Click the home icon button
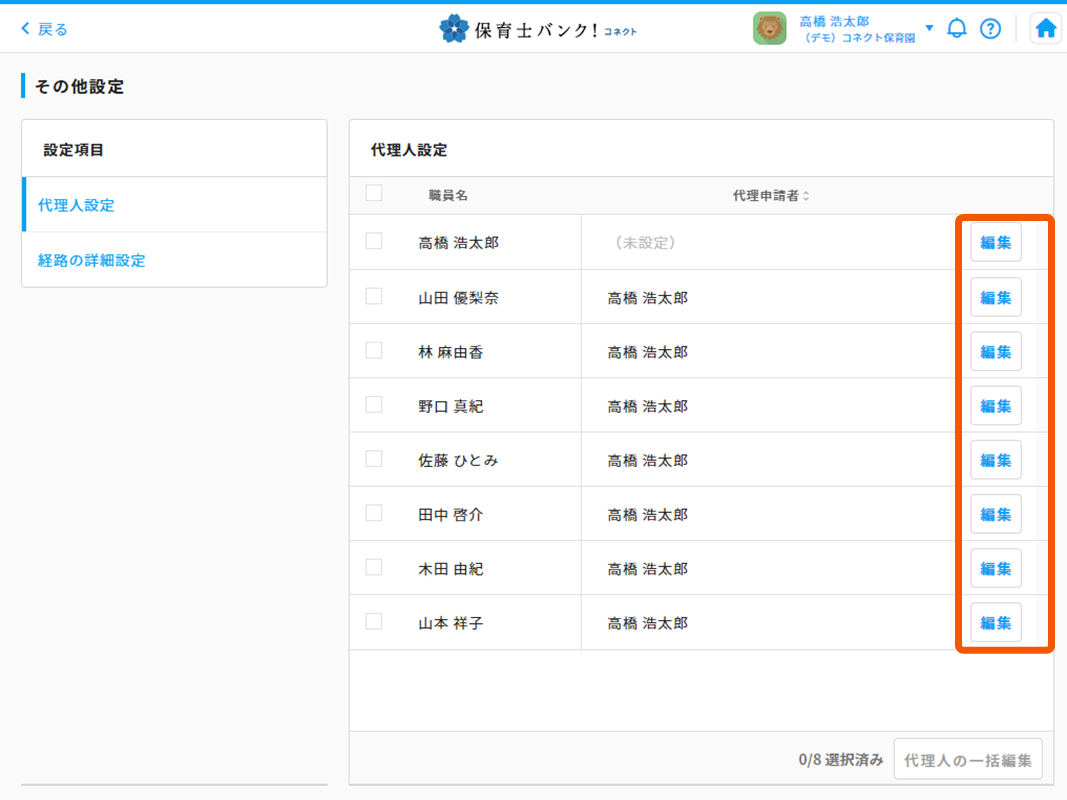 point(1045,29)
